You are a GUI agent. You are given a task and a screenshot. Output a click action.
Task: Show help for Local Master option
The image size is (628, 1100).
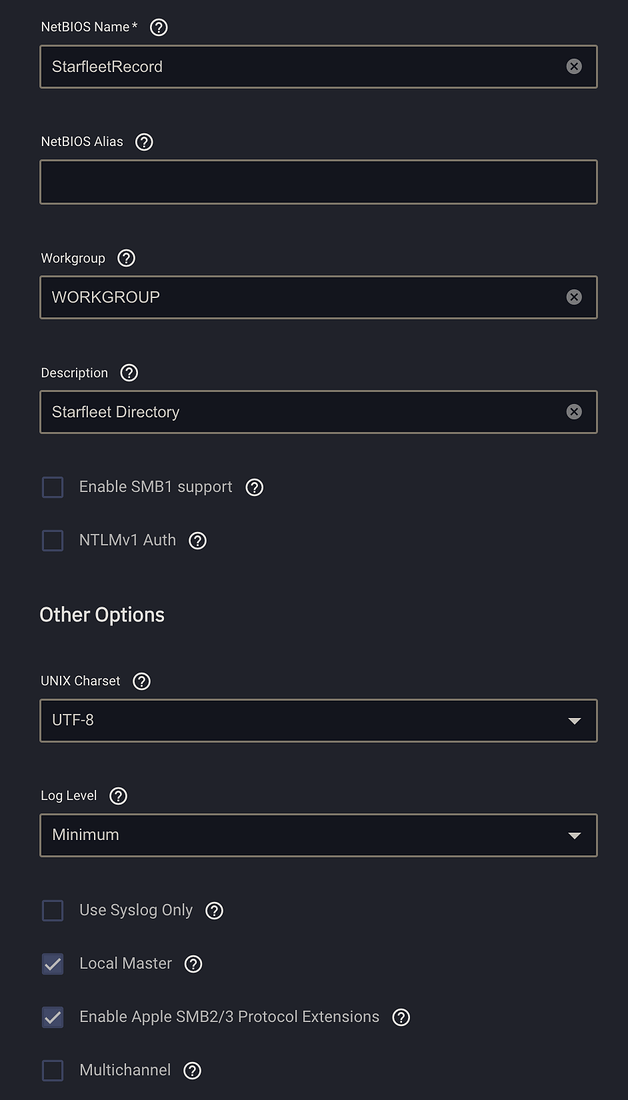(x=193, y=963)
